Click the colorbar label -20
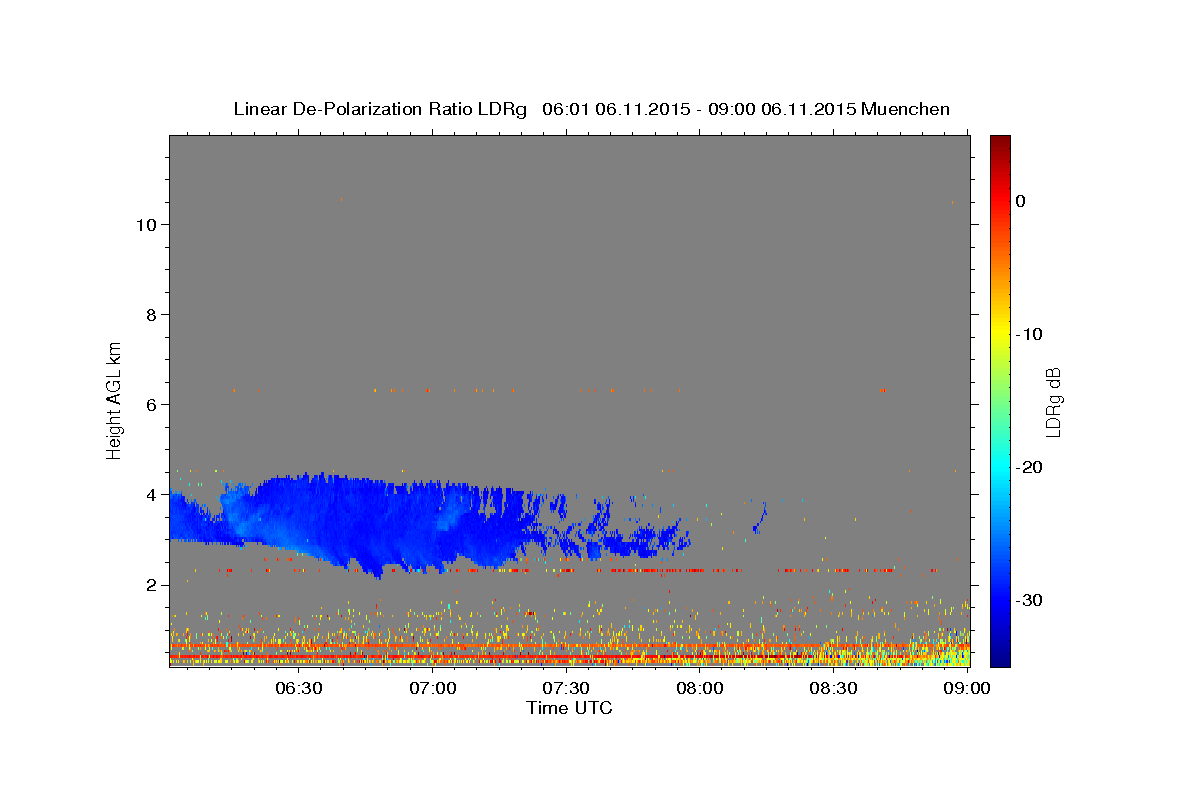Viewport: 1200px width, 800px height. (x=1029, y=467)
